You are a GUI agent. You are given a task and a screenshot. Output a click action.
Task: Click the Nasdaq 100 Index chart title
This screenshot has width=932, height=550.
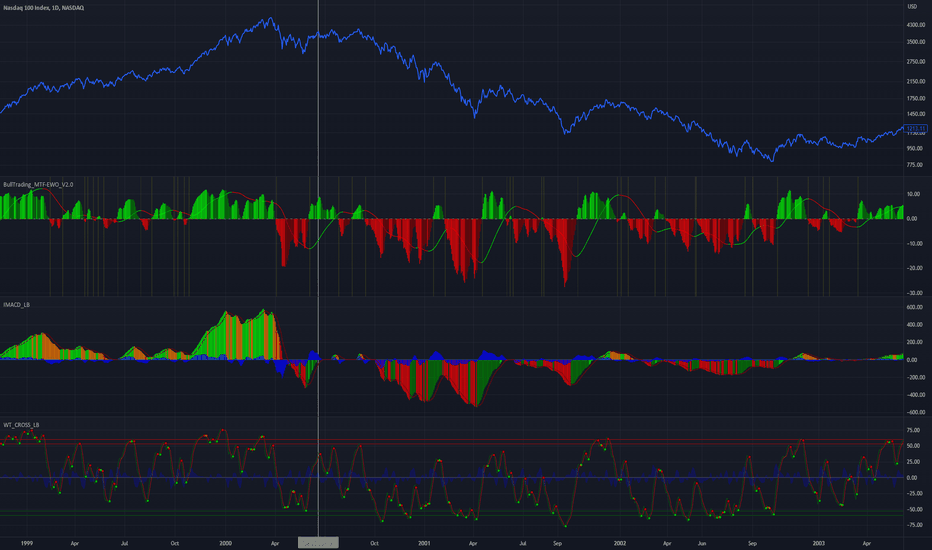43,8
